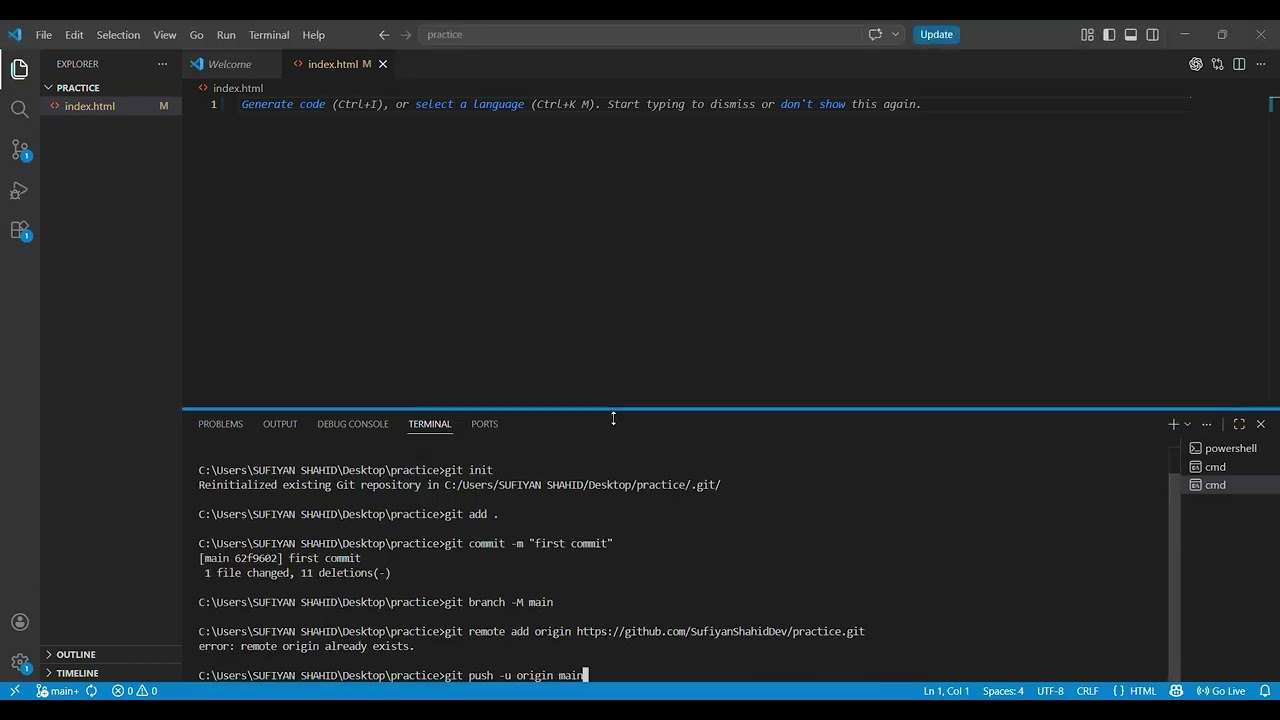
Task: Click the Update button in title bar
Action: point(936,35)
